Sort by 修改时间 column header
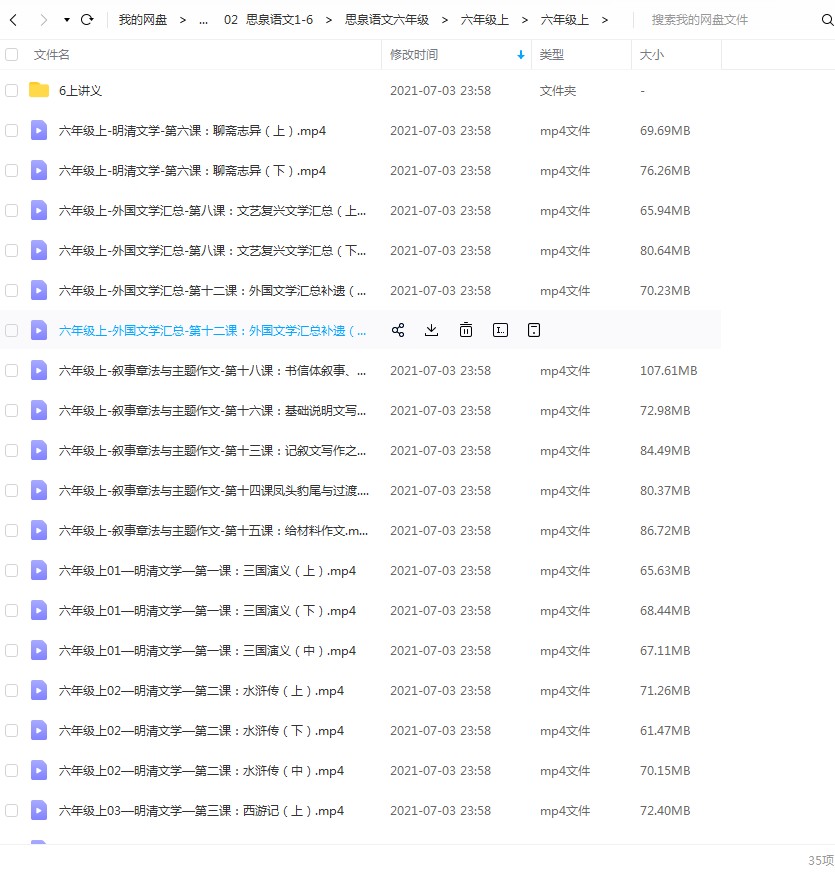The width and height of the screenshot is (835, 872). pos(414,54)
